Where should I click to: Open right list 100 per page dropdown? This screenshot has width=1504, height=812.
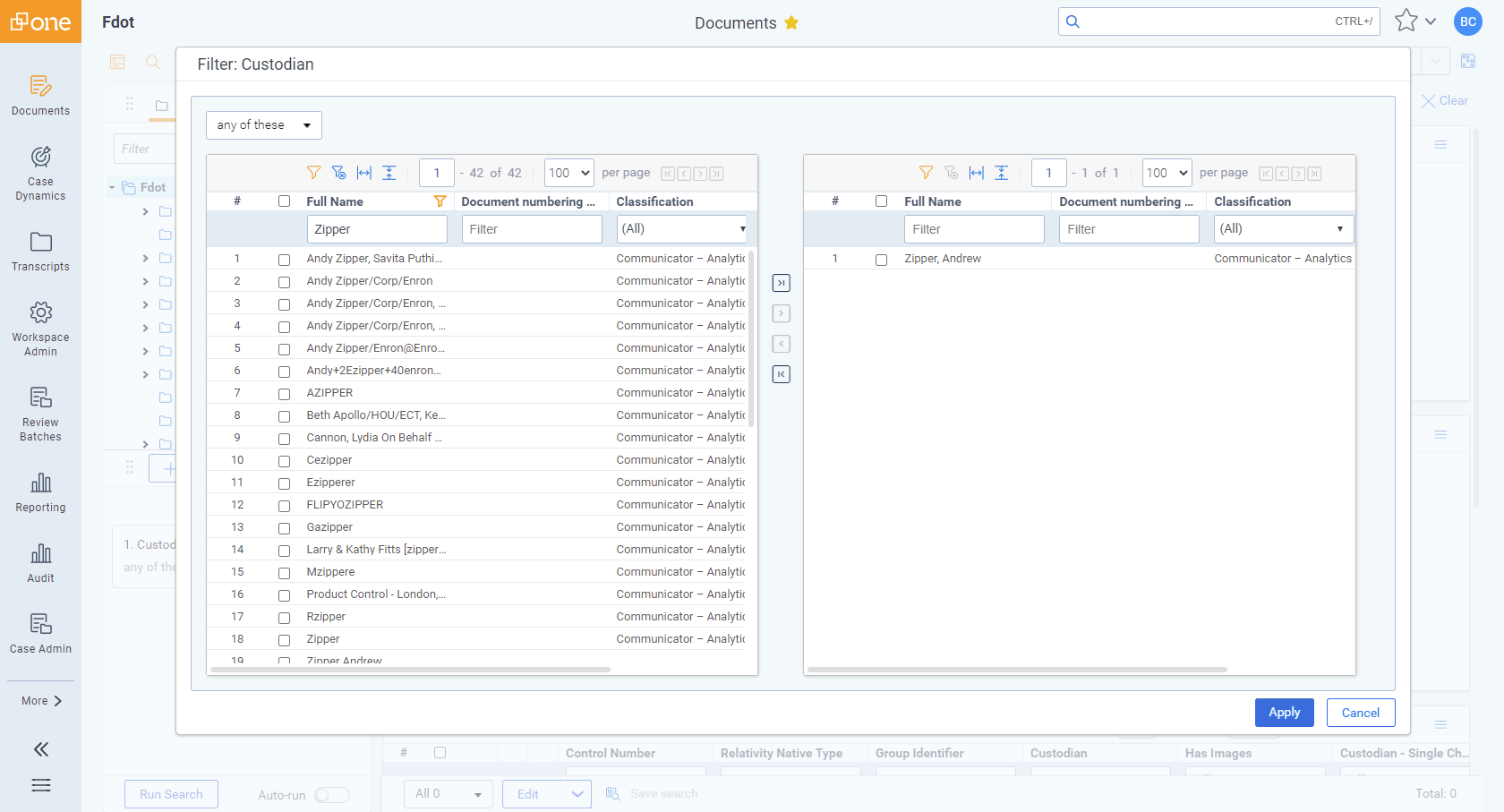pos(1166,173)
